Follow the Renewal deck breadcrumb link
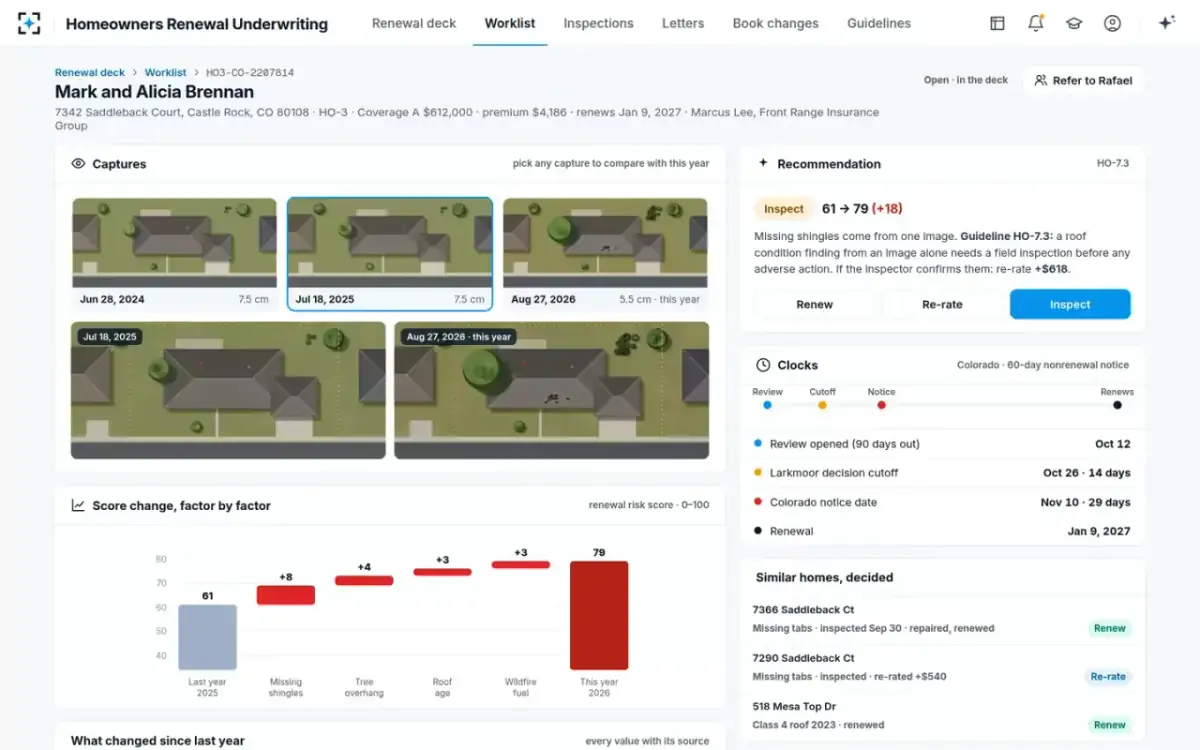Viewport: 1200px width, 750px height. click(90, 73)
